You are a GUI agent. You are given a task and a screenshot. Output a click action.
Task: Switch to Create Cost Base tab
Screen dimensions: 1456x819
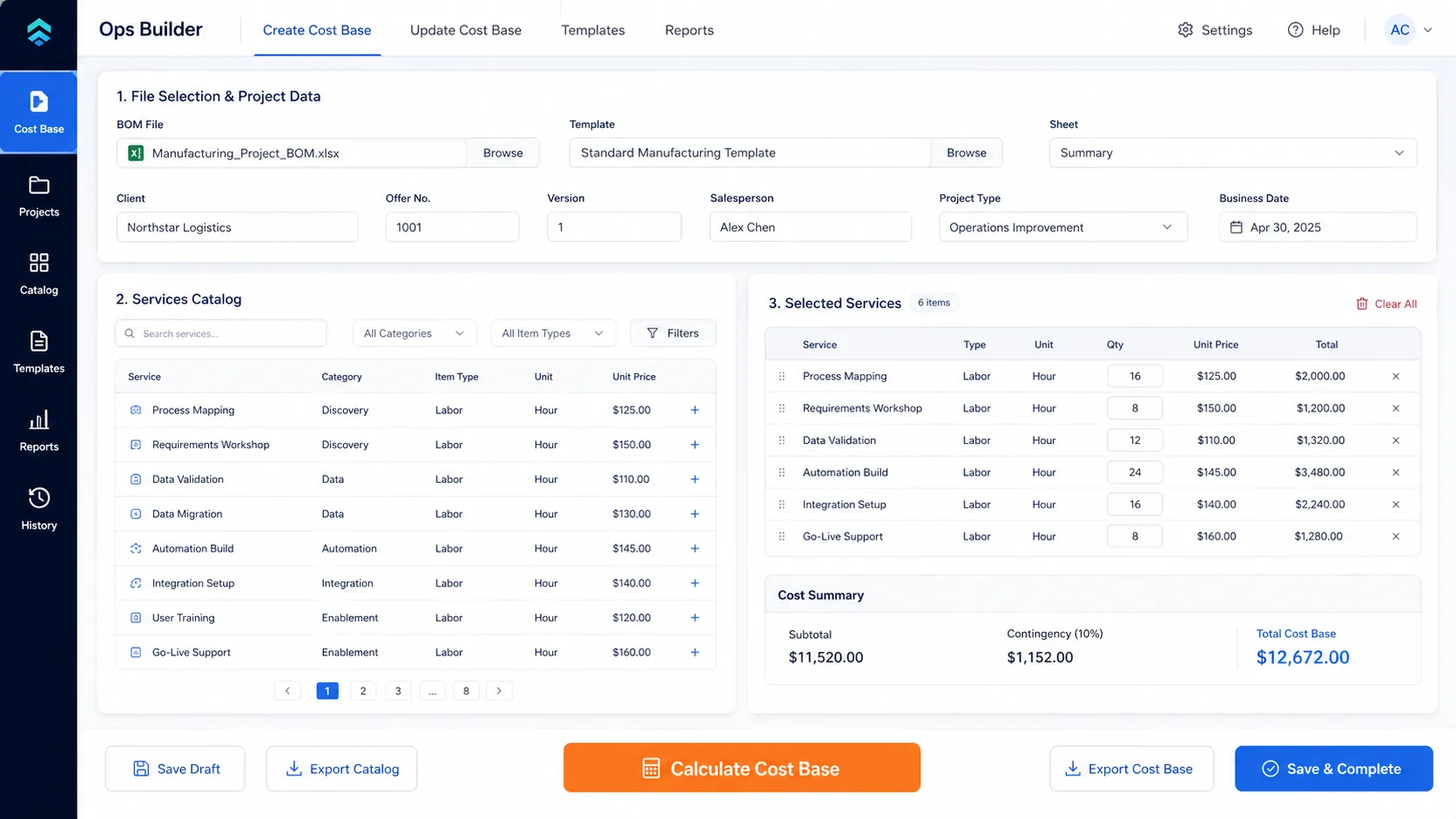(317, 30)
